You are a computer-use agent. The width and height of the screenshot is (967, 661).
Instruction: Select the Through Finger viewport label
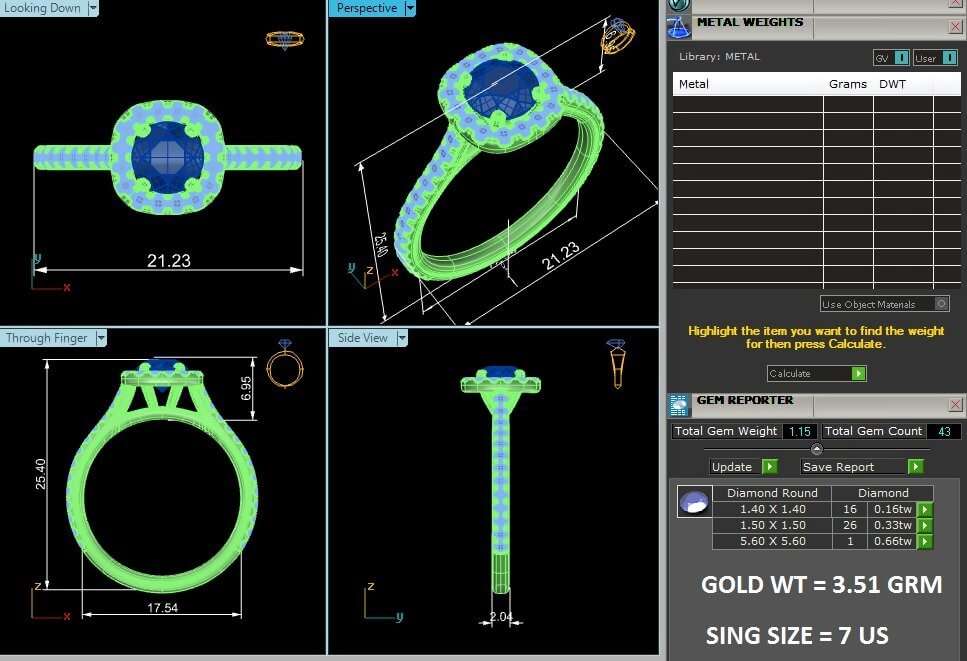pos(47,338)
